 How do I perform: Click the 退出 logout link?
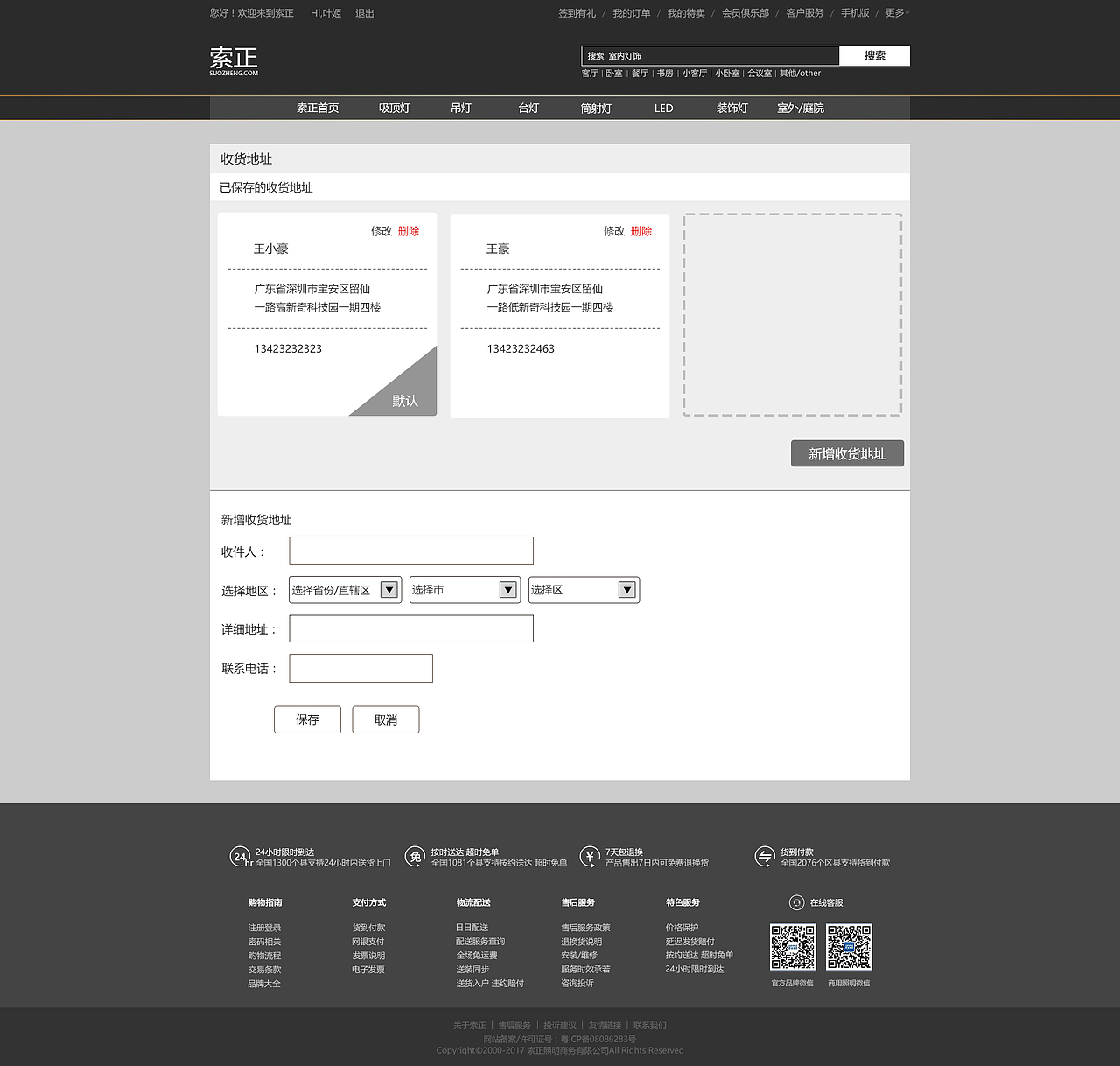[x=365, y=13]
